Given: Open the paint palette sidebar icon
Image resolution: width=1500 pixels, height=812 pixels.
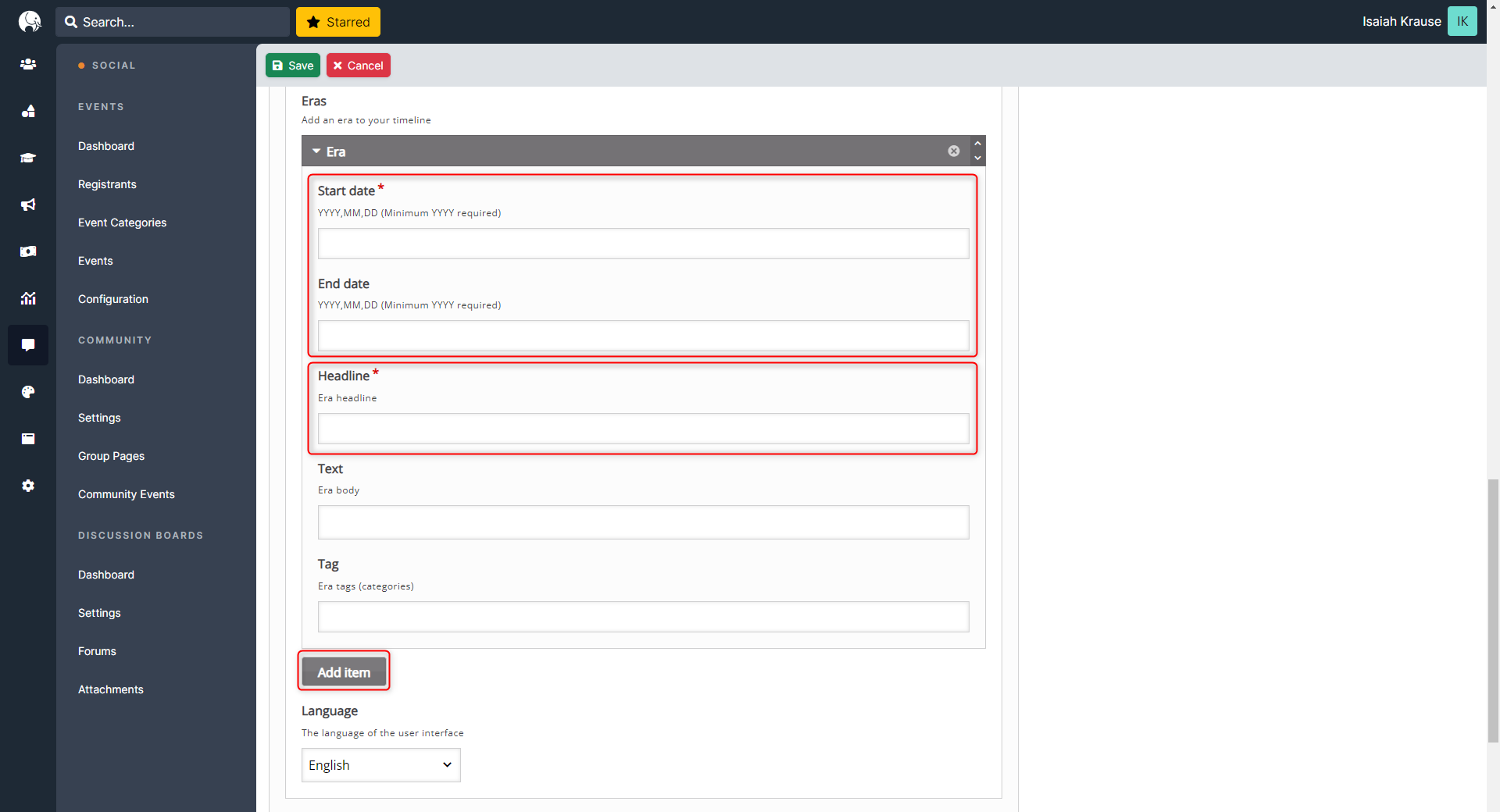Looking at the screenshot, I should (28, 392).
